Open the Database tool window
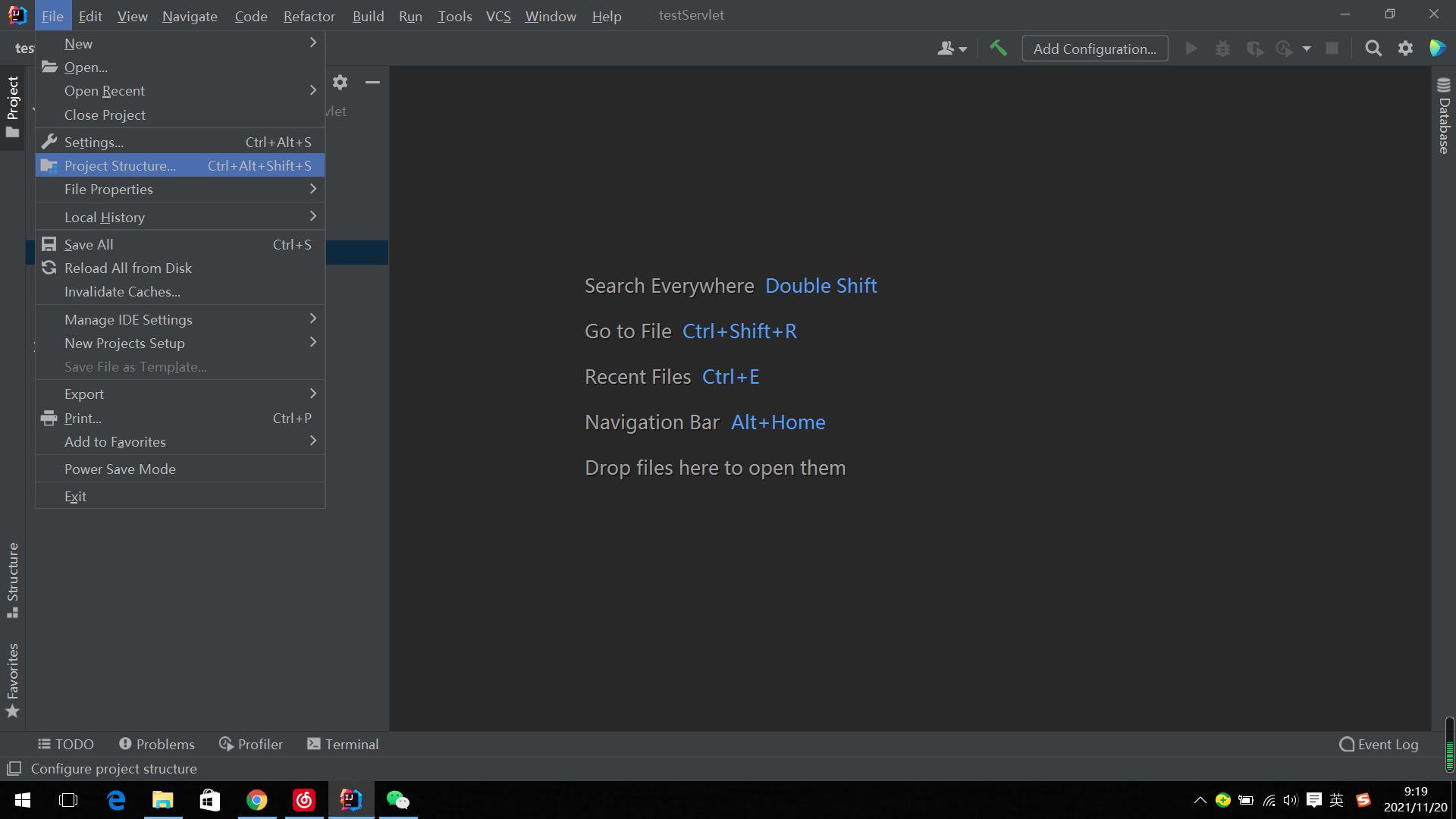 1444,115
